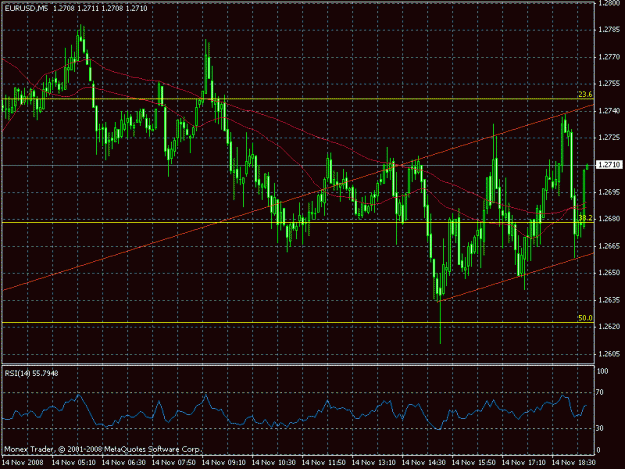Click the RSI 30 level label

click(599, 428)
